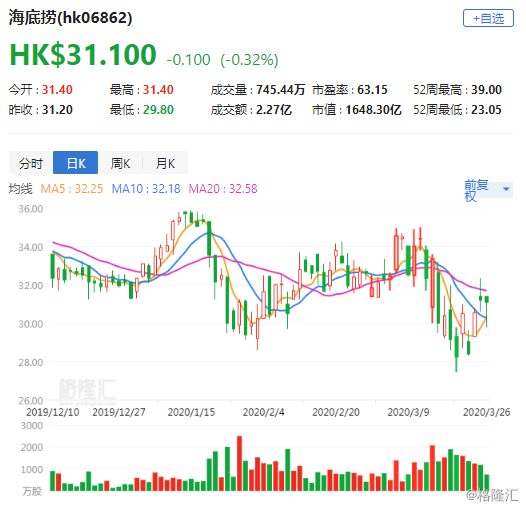Click the tallest red volume bar near 2020/2/4
This screenshot has height=509, width=526.
pos(240,464)
